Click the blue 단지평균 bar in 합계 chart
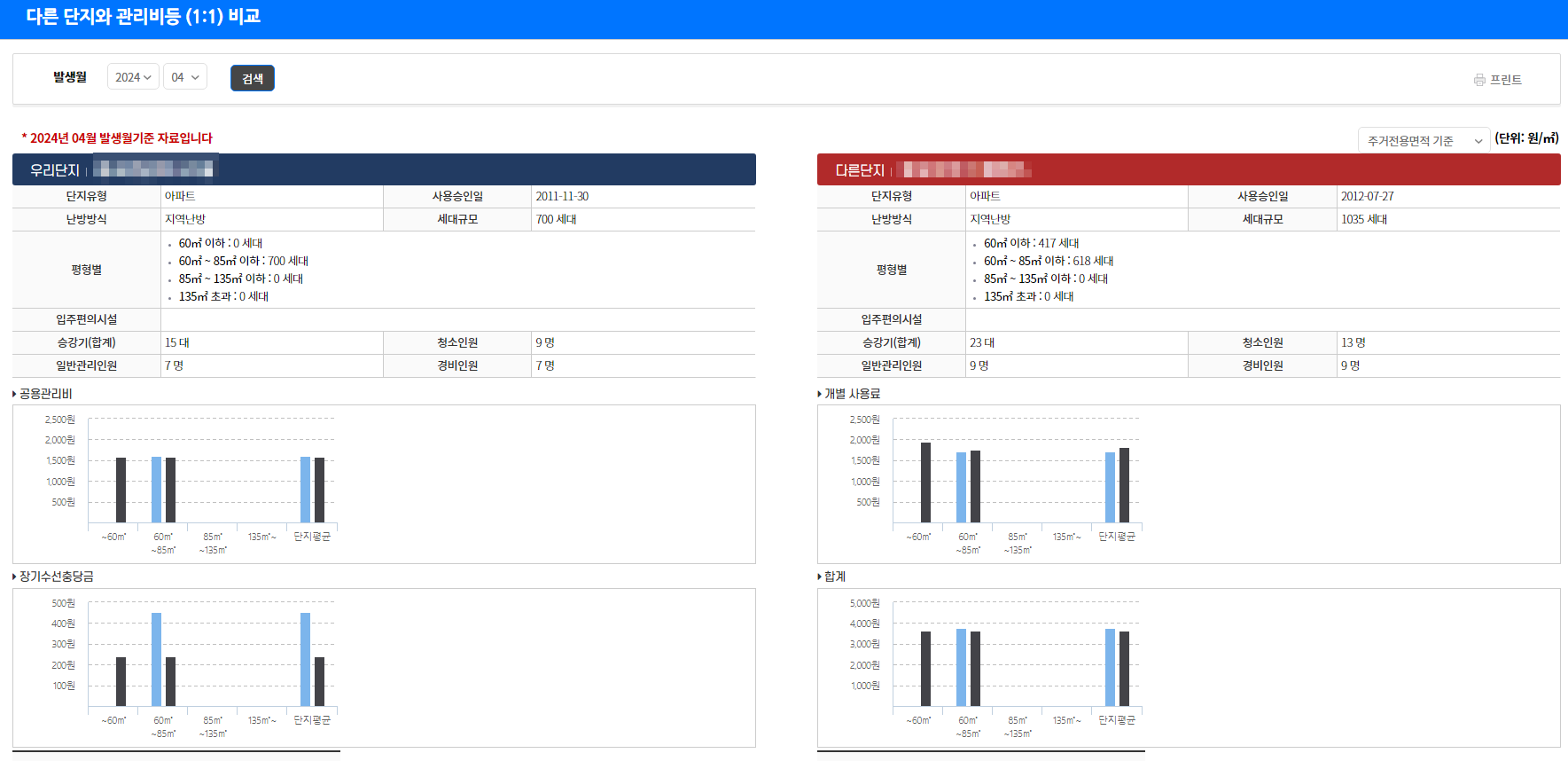Image resolution: width=1568 pixels, height=761 pixels. tap(1110, 667)
